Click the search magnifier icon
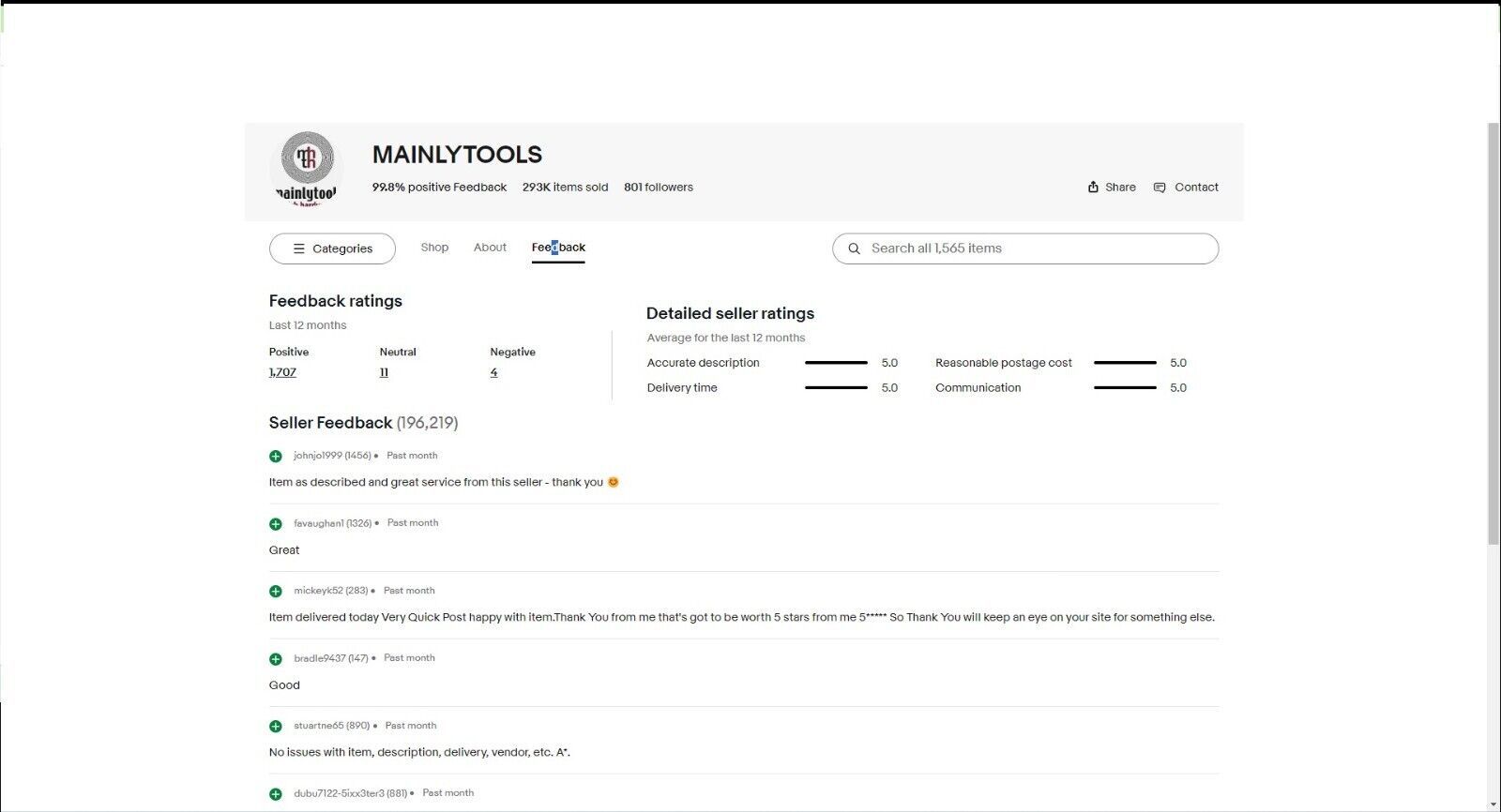This screenshot has width=1501, height=812. (x=854, y=248)
